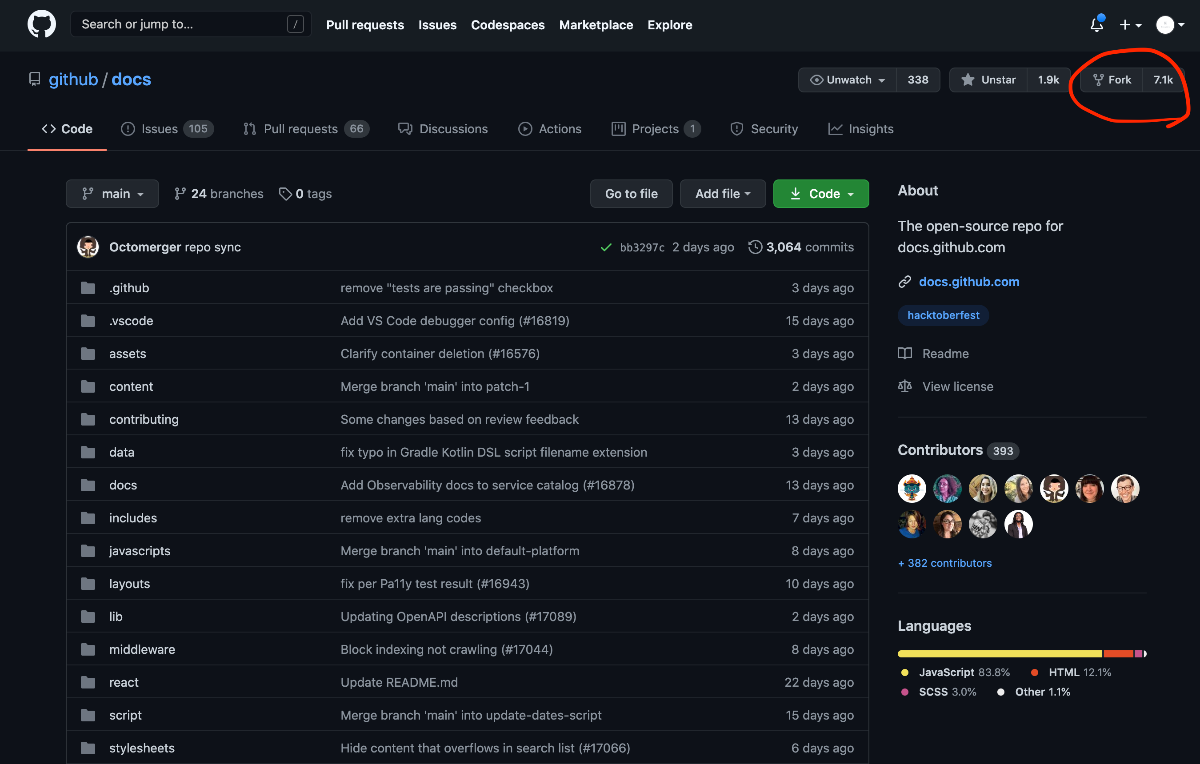The width and height of the screenshot is (1200, 764).
Task: Switch to the Security tab
Action: [x=764, y=129]
